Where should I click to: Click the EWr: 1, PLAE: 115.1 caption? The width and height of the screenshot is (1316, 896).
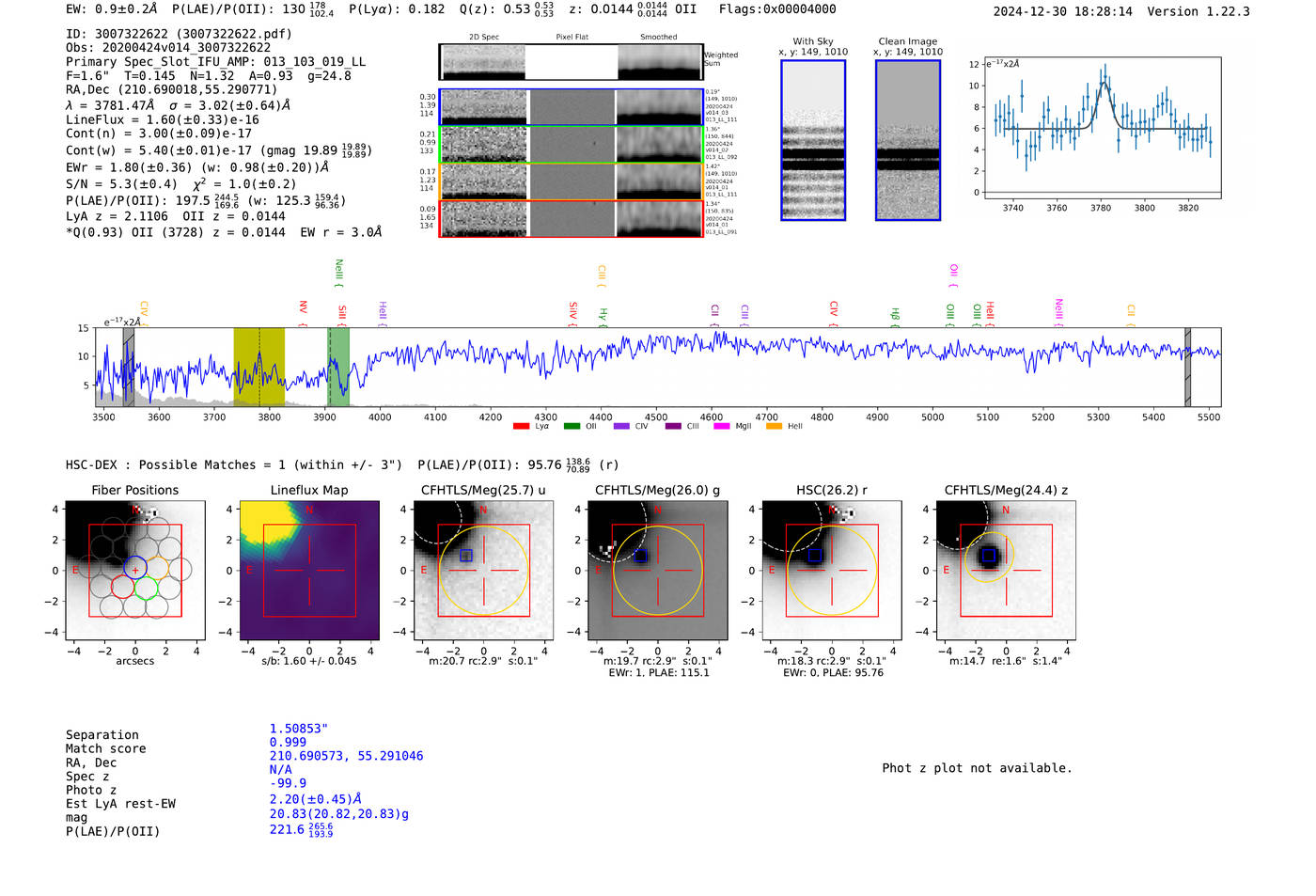[x=659, y=673]
